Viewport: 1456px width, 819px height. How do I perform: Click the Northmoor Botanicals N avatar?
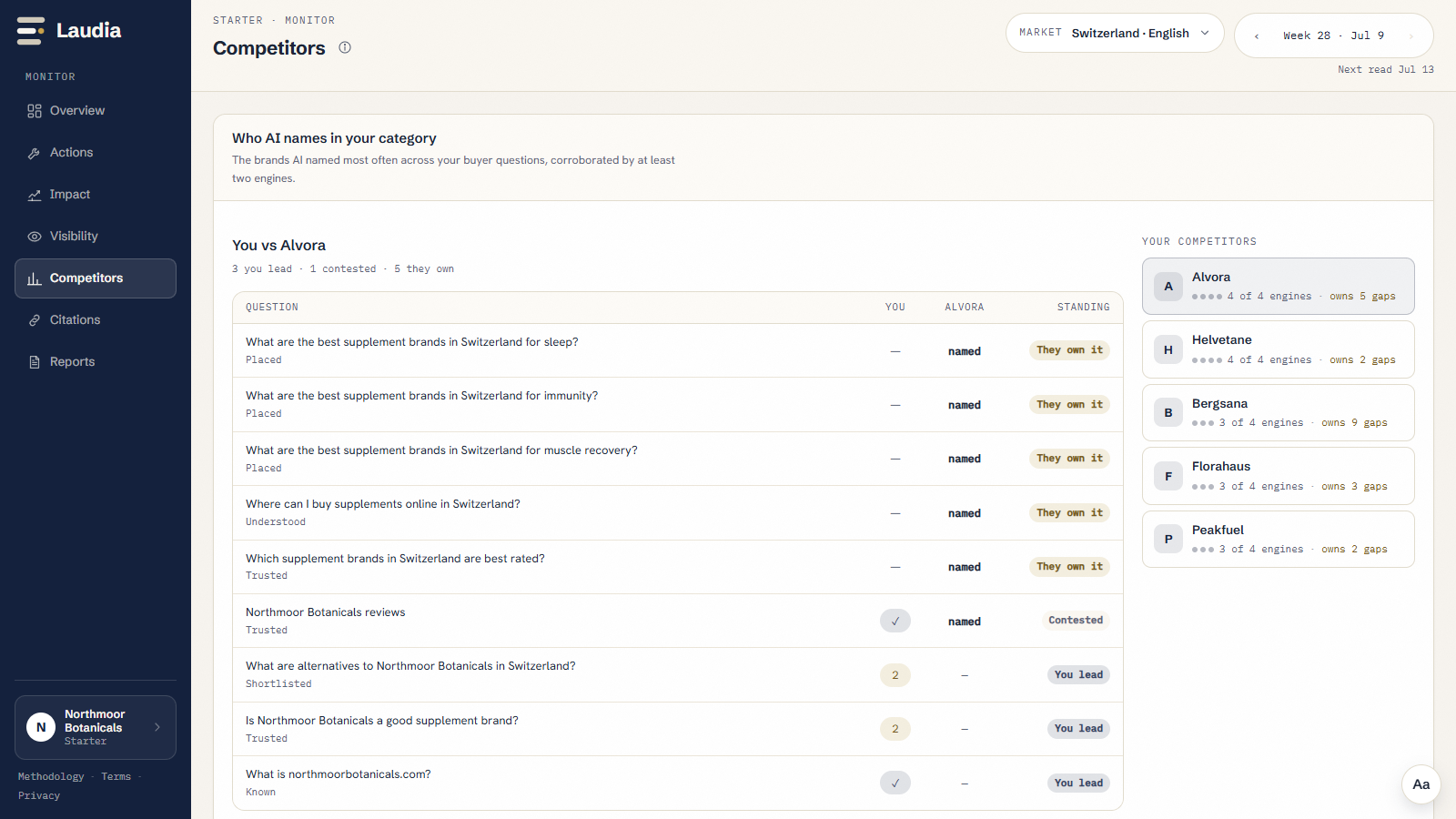[41, 727]
